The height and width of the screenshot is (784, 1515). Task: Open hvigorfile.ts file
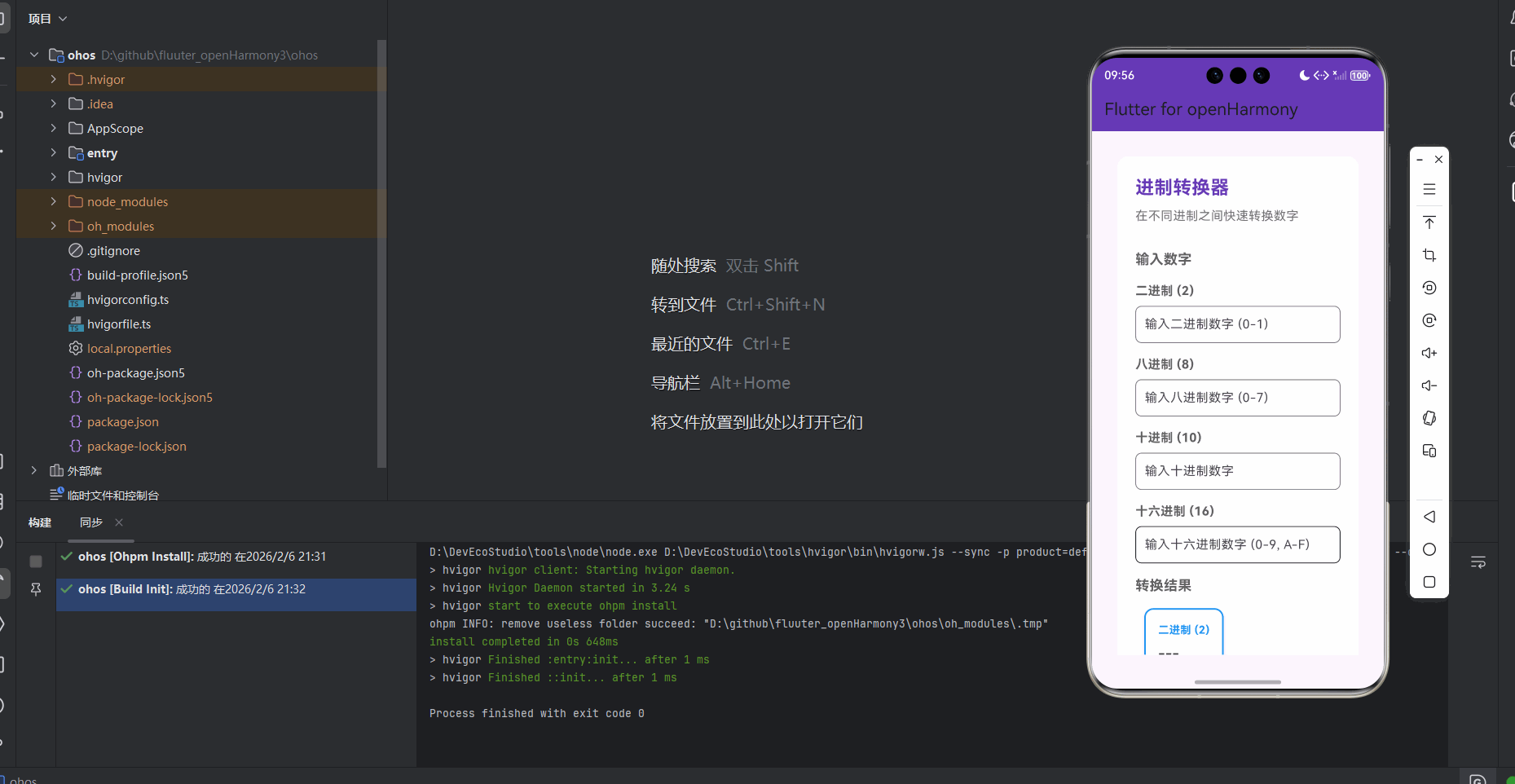tap(119, 324)
